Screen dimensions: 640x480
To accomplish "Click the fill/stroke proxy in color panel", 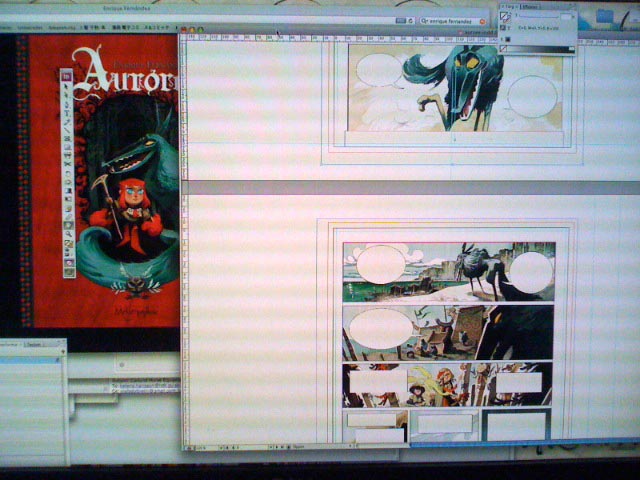I will 505,17.
